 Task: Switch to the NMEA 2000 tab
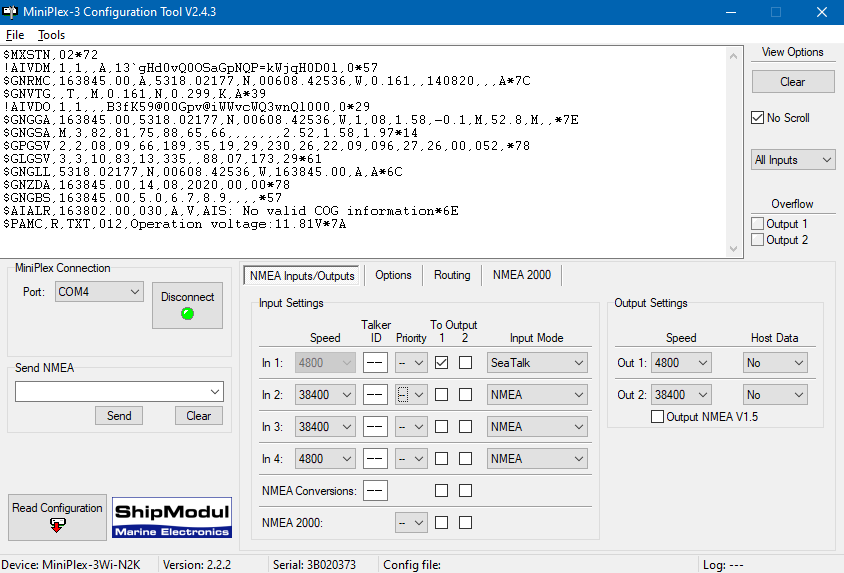[522, 275]
